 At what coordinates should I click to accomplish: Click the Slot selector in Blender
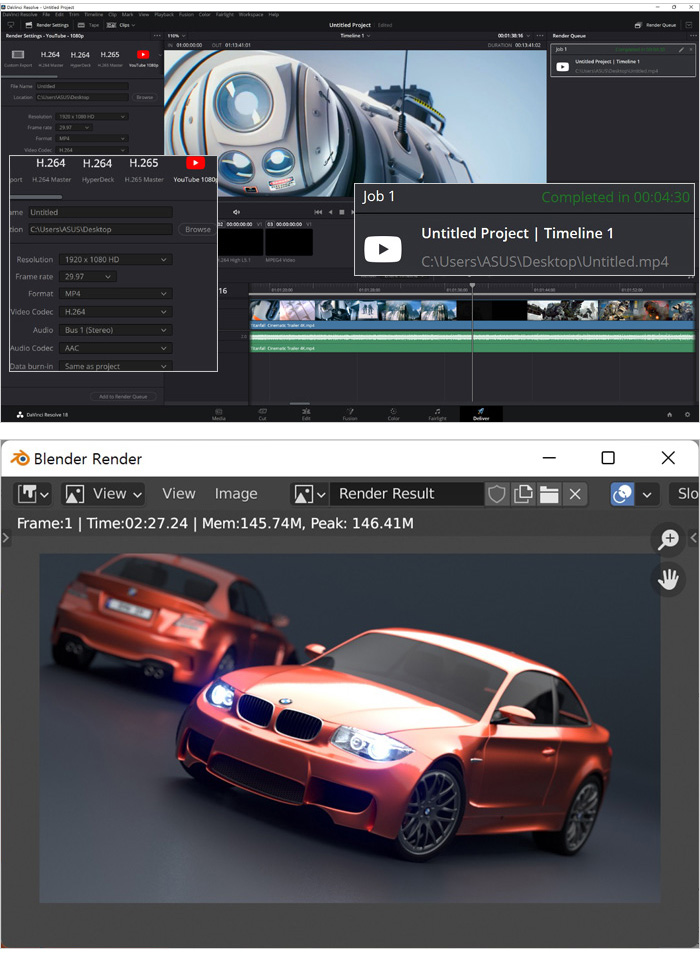[685, 494]
